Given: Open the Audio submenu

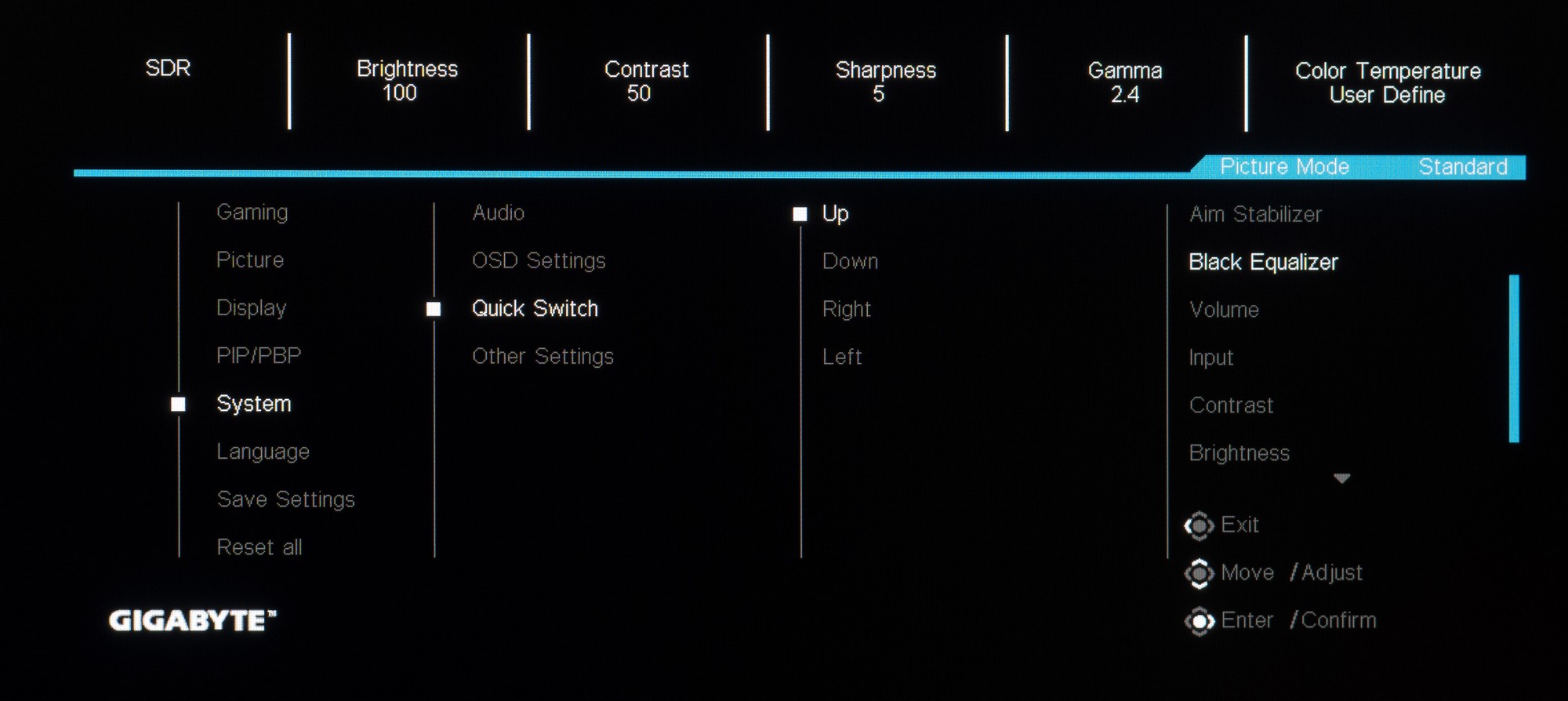Looking at the screenshot, I should click(x=499, y=213).
